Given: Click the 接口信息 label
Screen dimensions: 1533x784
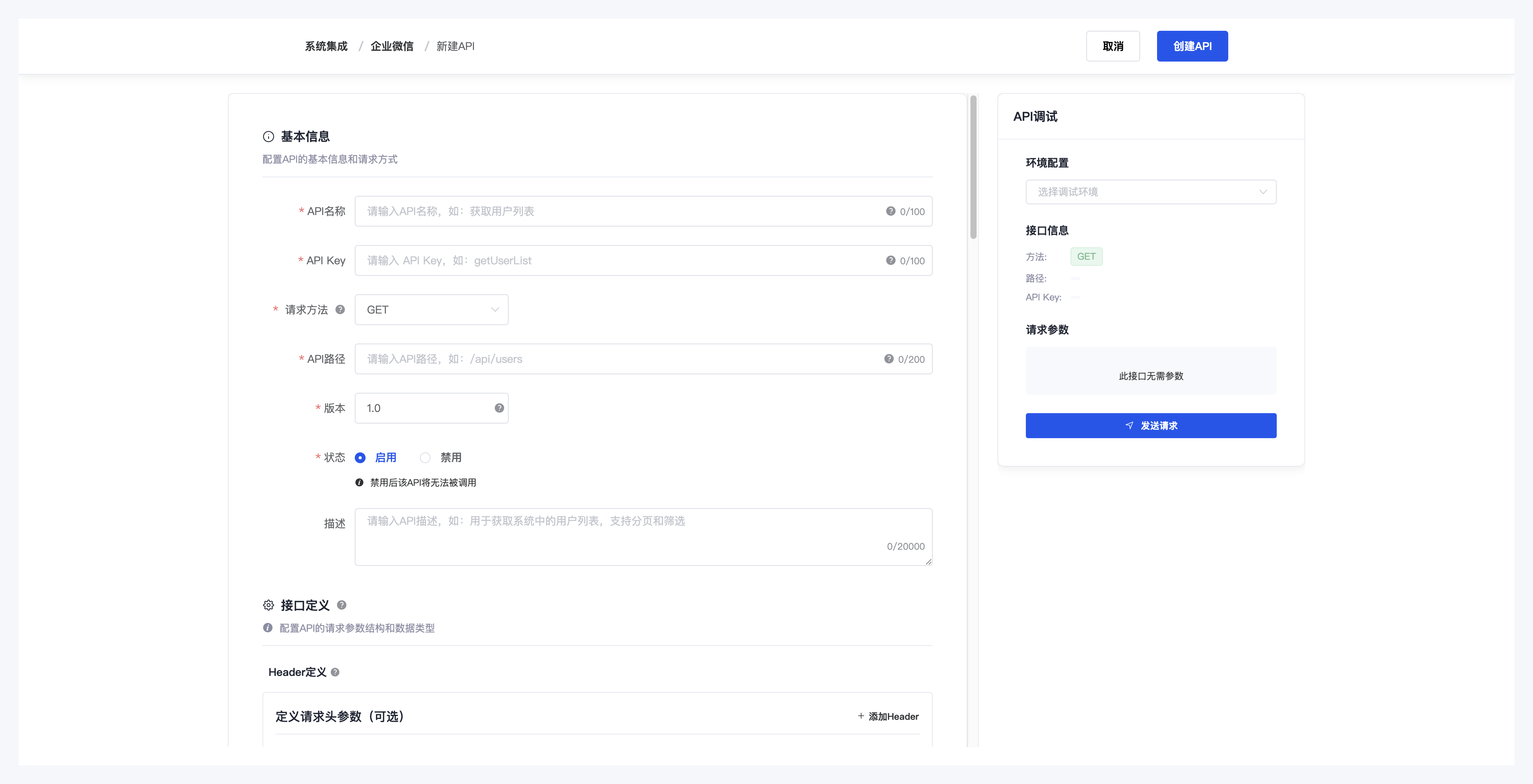Looking at the screenshot, I should [x=1047, y=231].
